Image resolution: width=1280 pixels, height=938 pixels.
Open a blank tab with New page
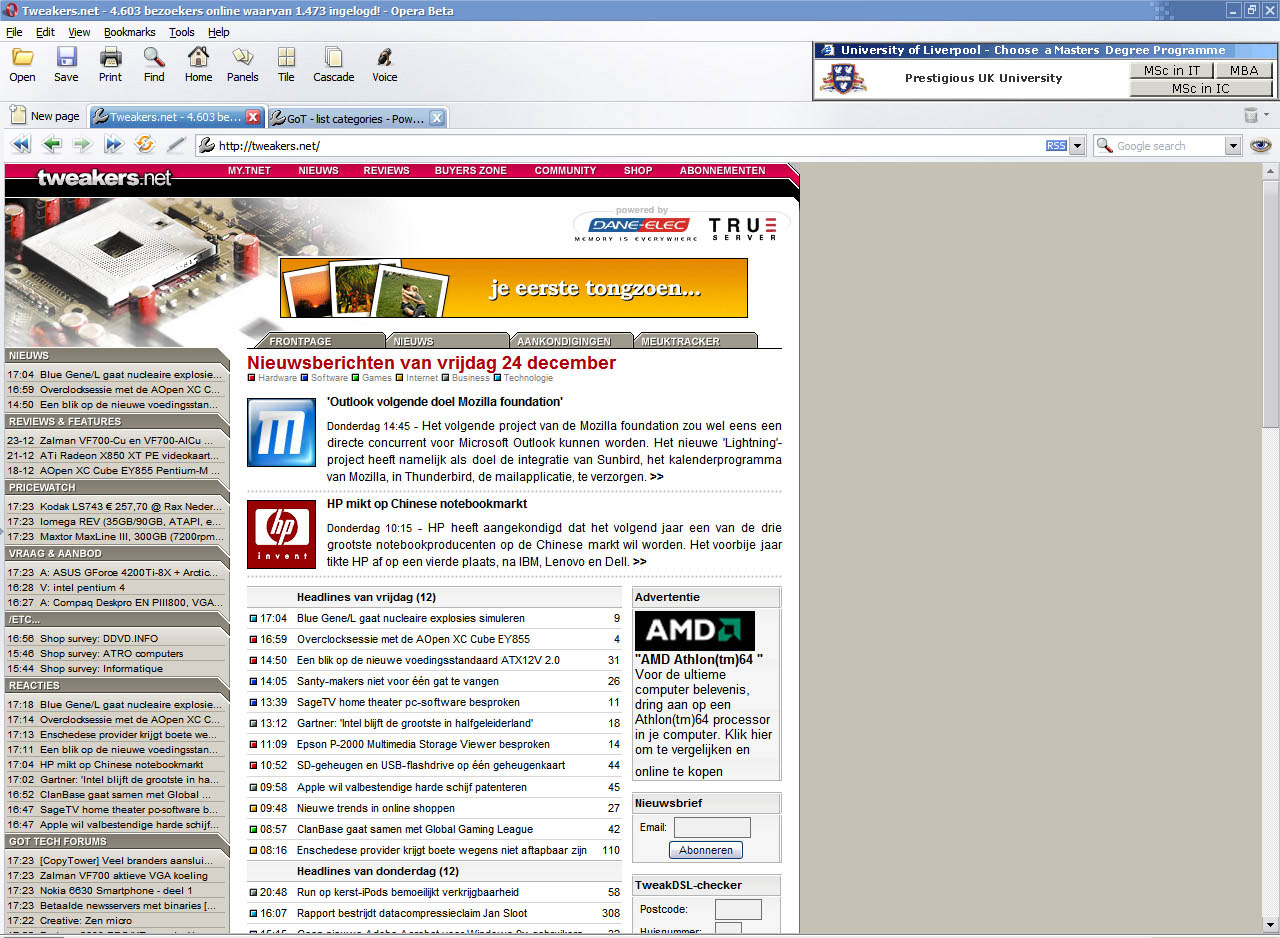45,116
